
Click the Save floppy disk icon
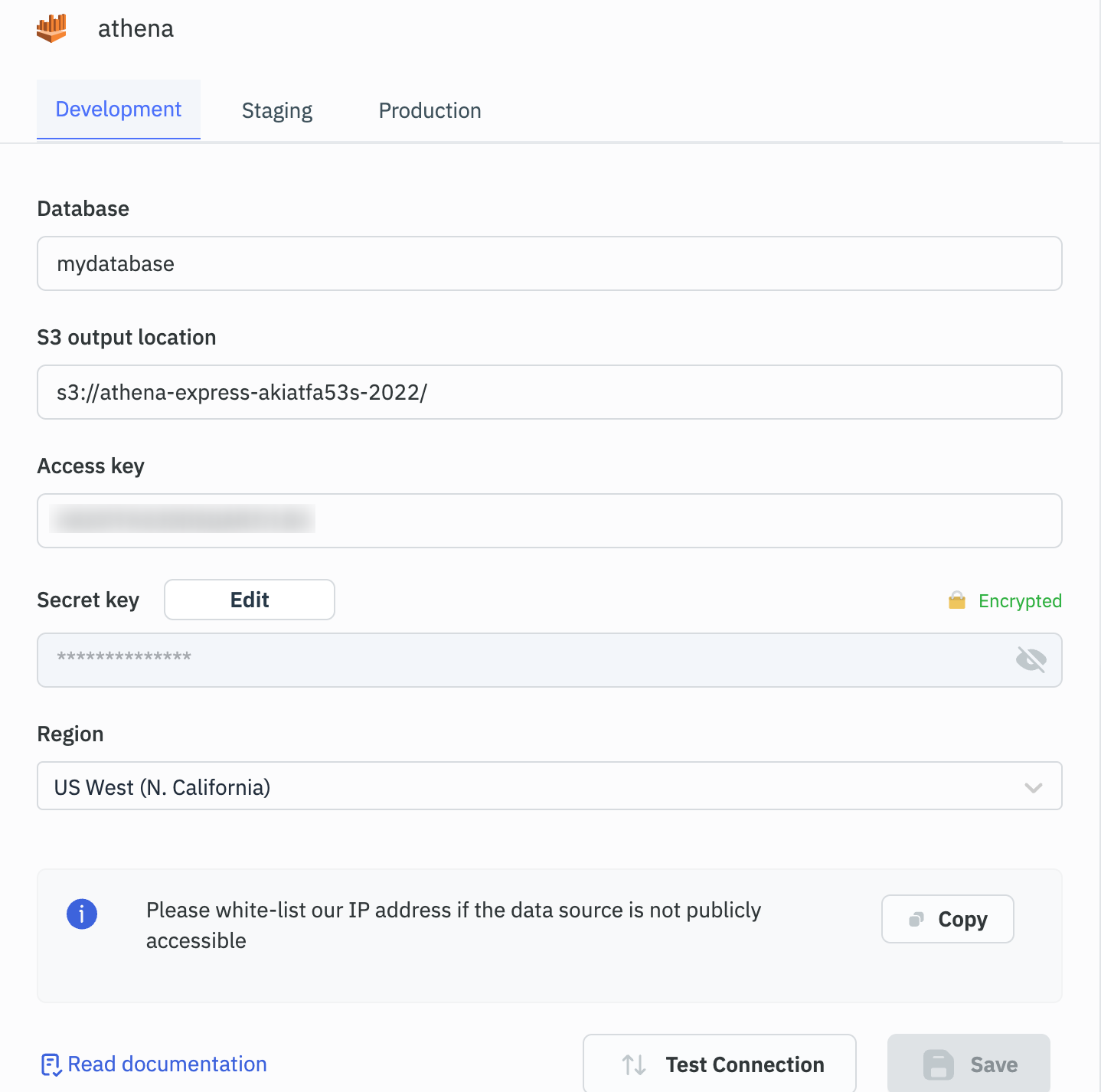pyautogui.click(x=939, y=1064)
